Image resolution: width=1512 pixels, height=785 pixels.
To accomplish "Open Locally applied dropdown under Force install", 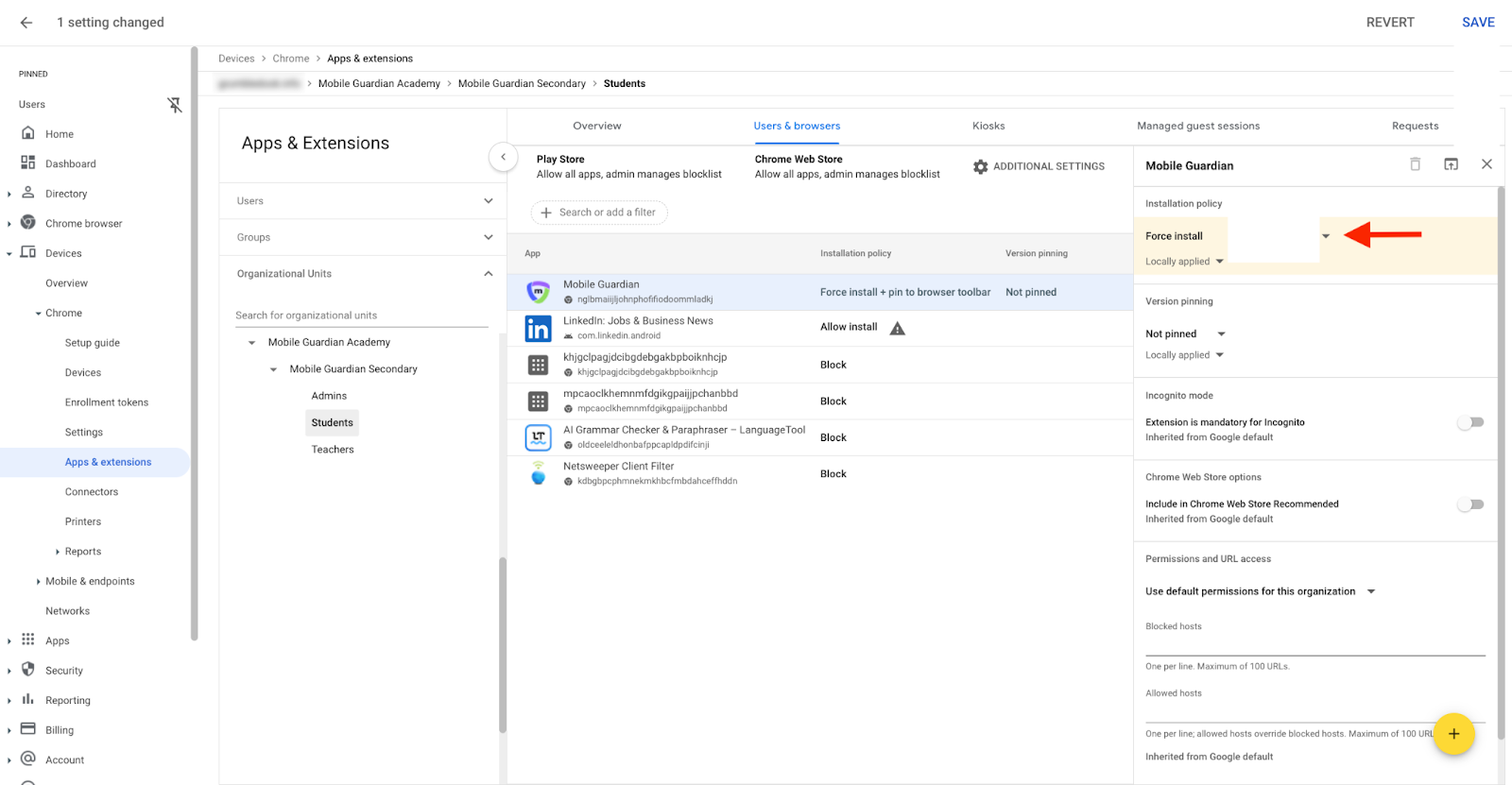I will coord(1184,262).
